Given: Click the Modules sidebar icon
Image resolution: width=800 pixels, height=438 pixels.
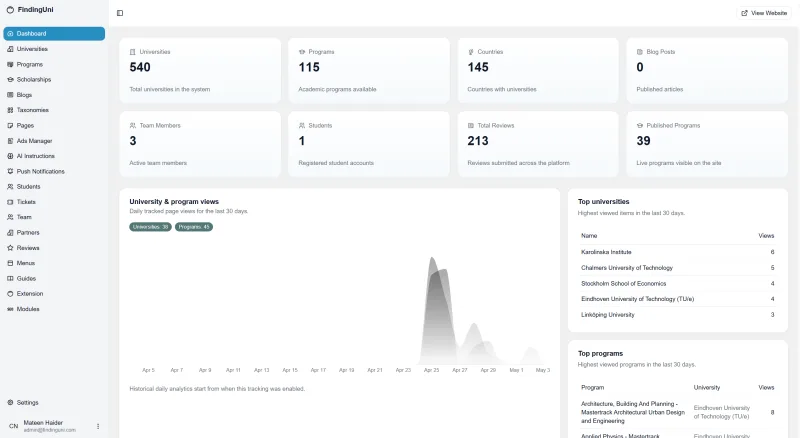Looking at the screenshot, I should click(x=10, y=309).
